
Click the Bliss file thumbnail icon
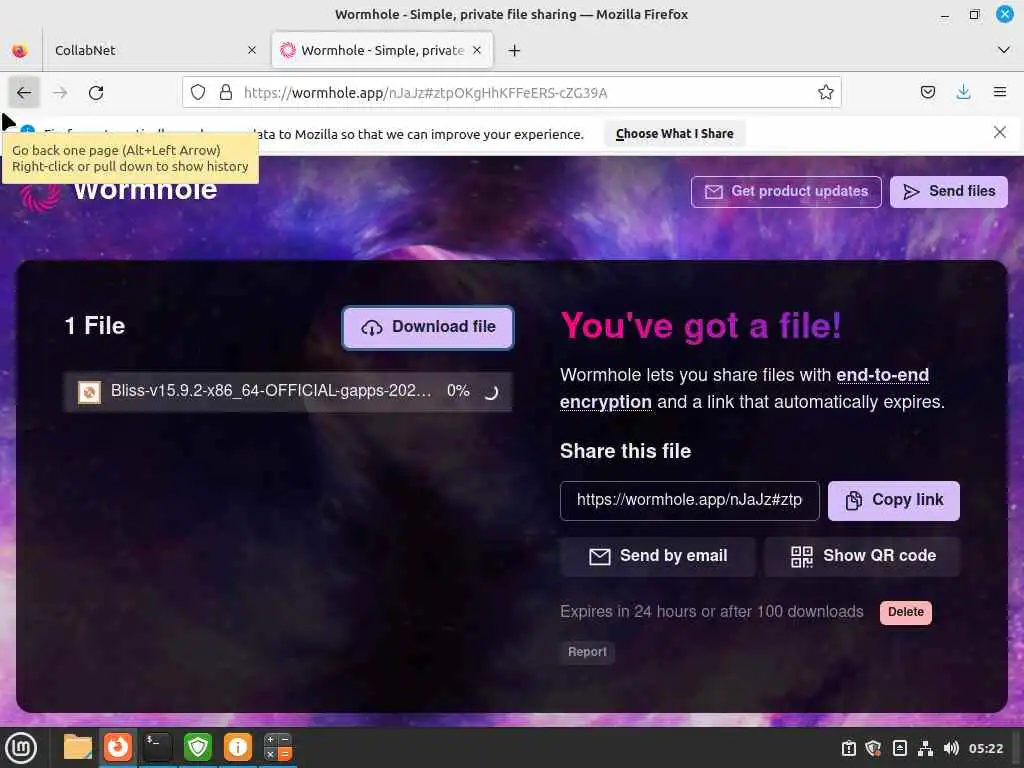click(89, 392)
